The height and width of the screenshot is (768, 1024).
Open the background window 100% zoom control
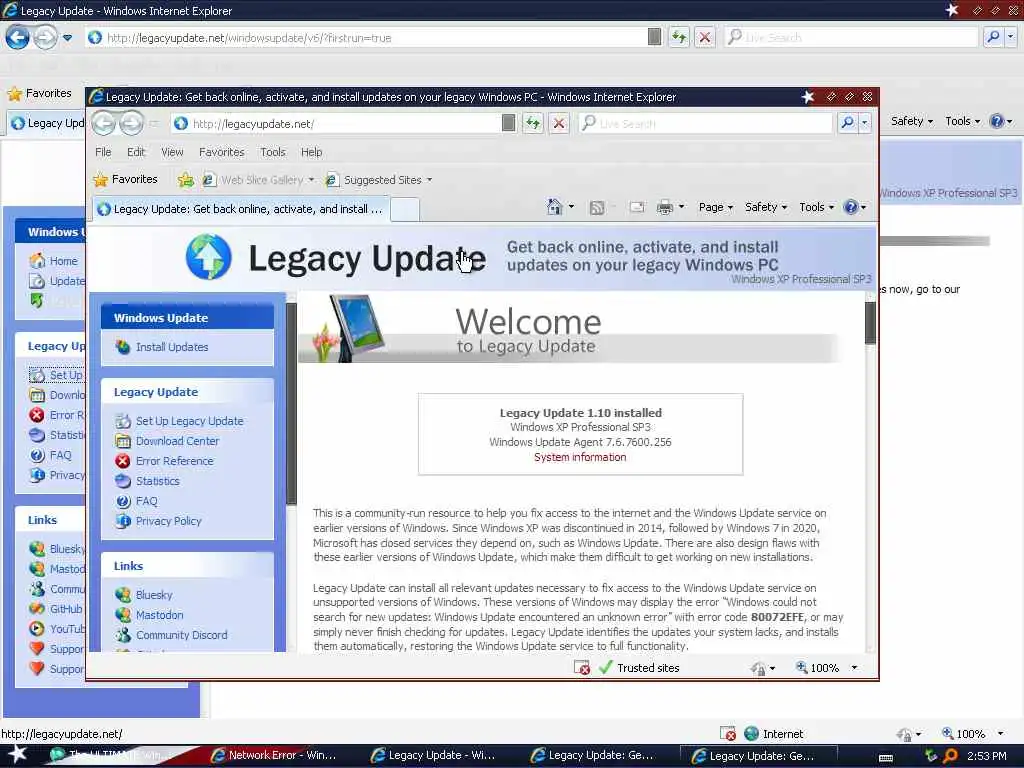(x=972, y=734)
